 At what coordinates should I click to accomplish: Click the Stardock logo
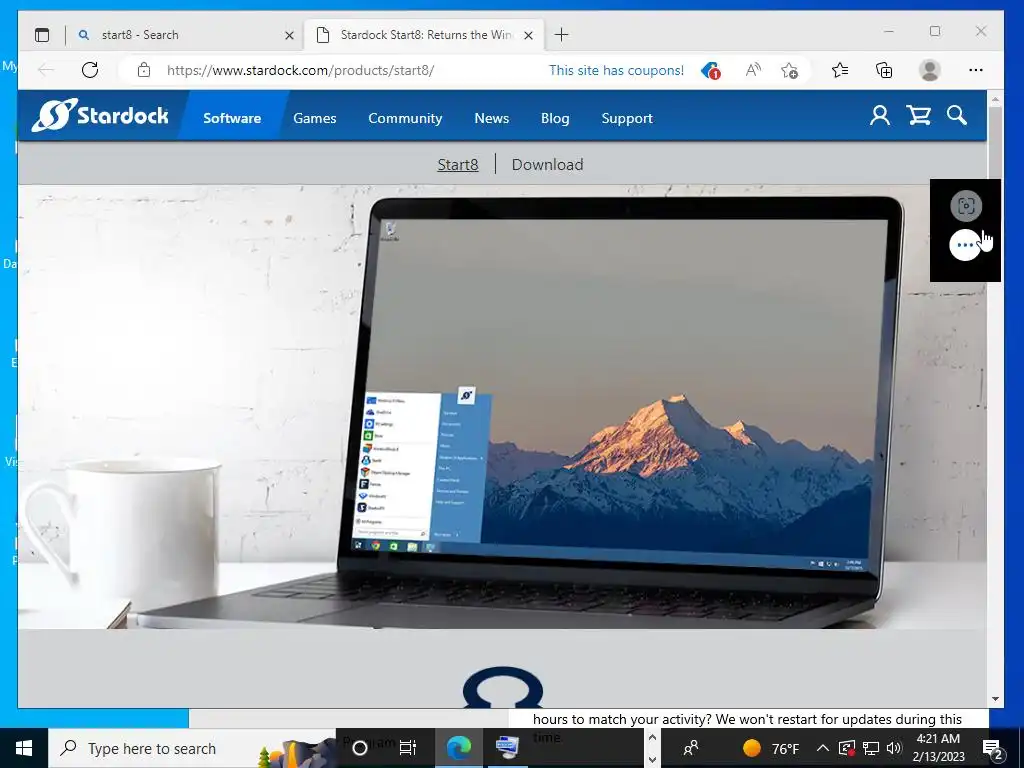[x=100, y=116]
